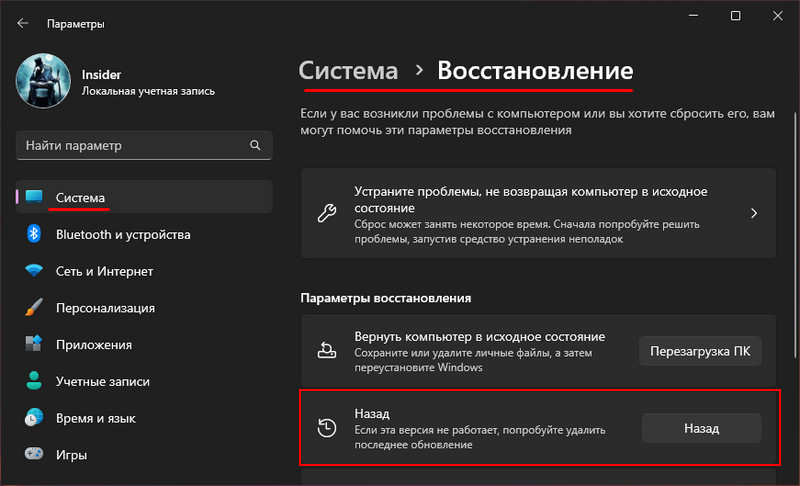Click the search magnifier icon

(x=255, y=145)
